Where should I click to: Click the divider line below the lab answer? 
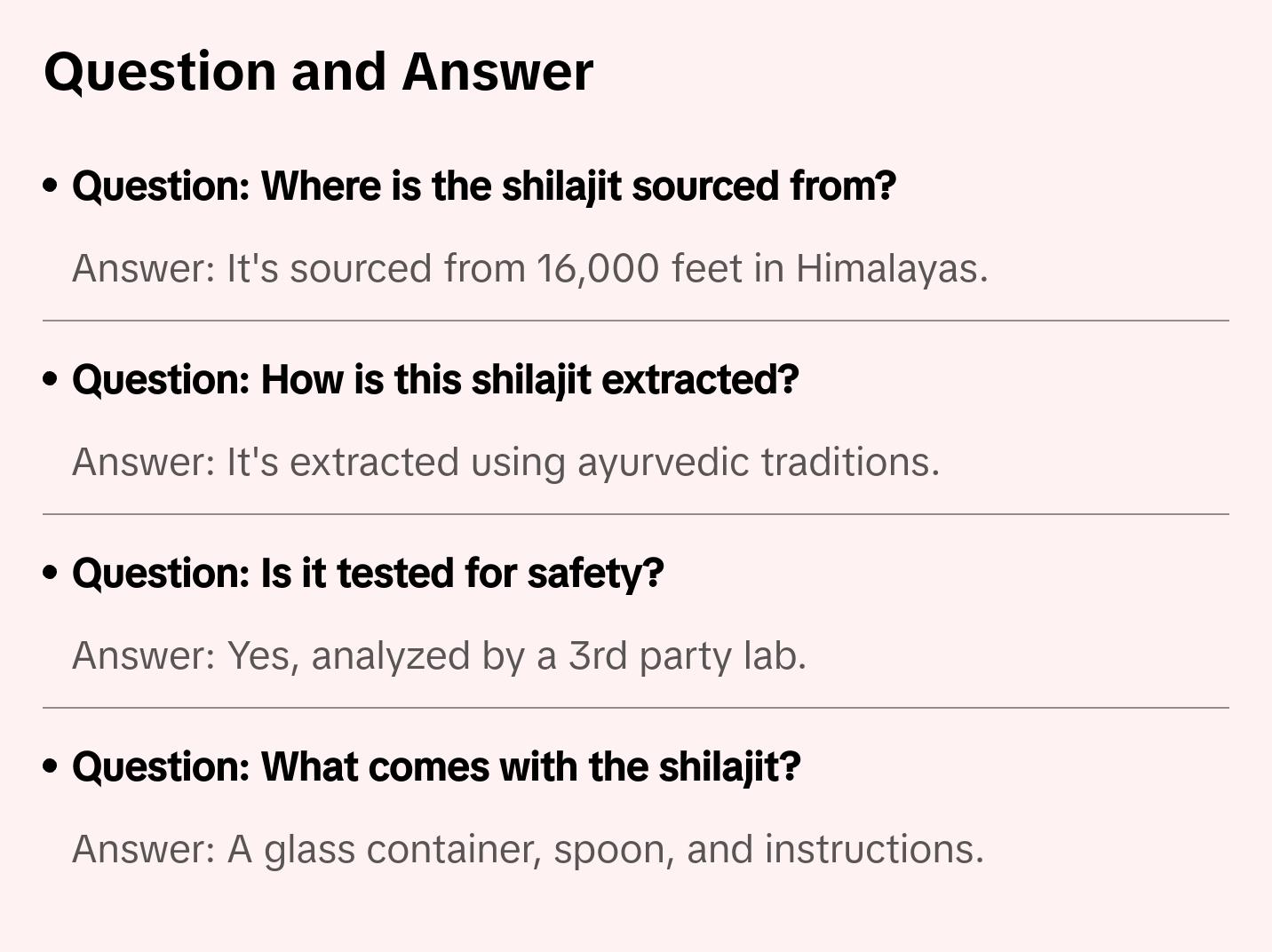636,708
